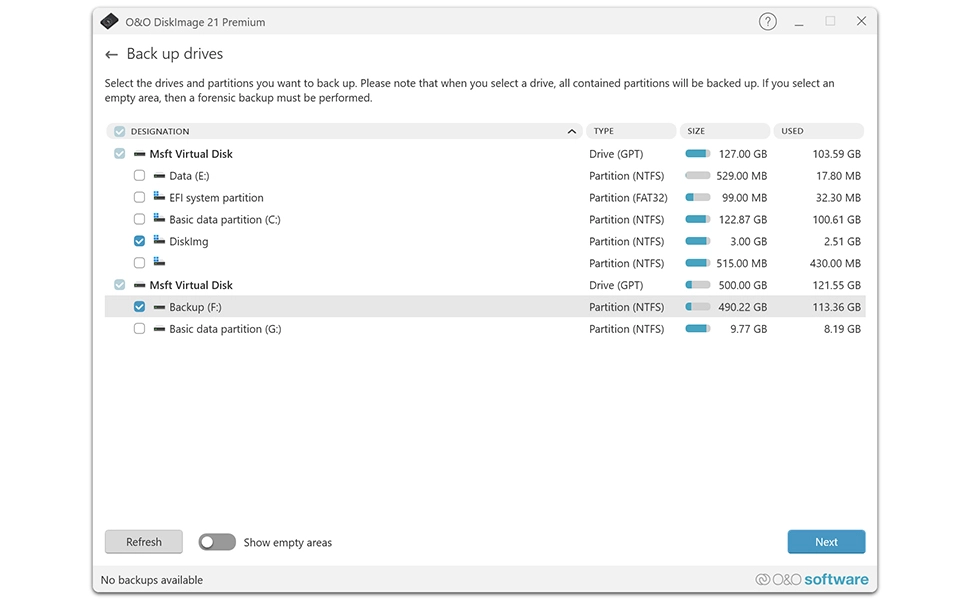The height and width of the screenshot is (600, 970).
Task: Click the drive icon of second Msft Virtual Disk
Action: point(141,284)
